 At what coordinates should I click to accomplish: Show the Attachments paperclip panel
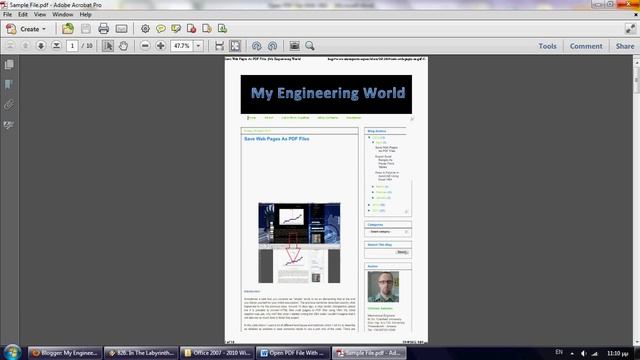click(9, 104)
